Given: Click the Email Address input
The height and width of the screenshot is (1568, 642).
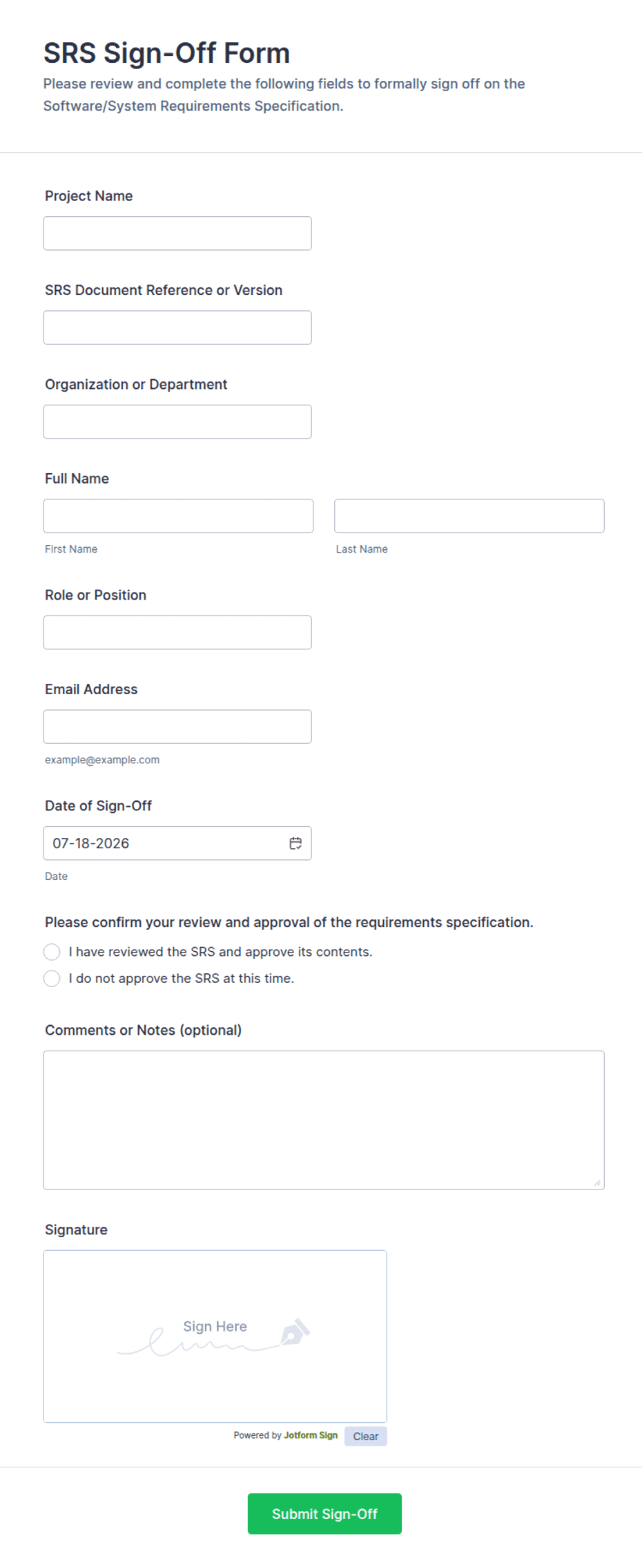Looking at the screenshot, I should pyautogui.click(x=177, y=727).
